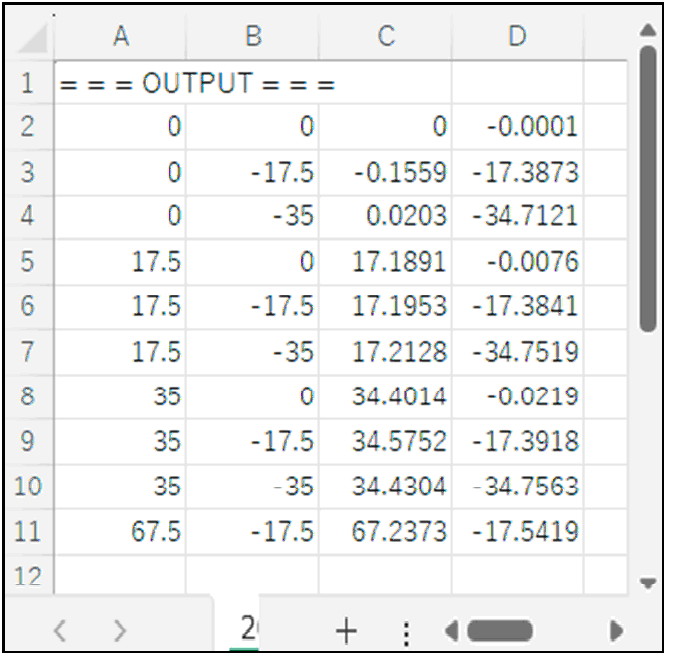Screen dimensions: 673x659
Task: Open the sheet tab options dots
Action: tap(406, 633)
